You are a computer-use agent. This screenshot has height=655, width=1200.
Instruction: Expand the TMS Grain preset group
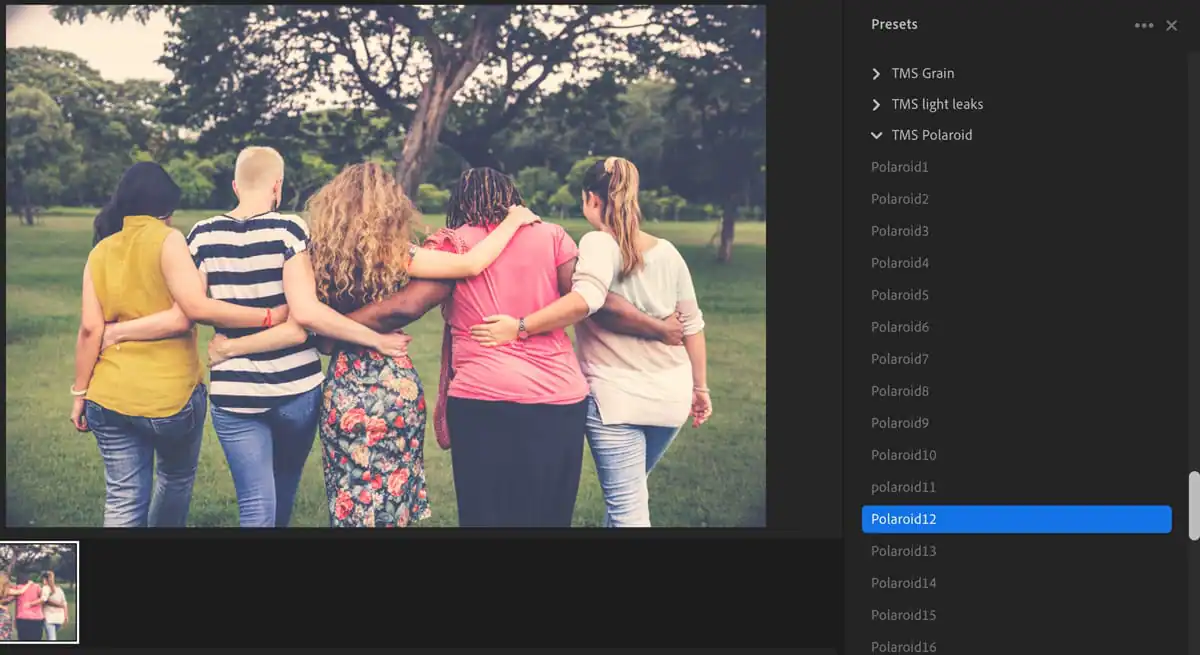(x=876, y=73)
